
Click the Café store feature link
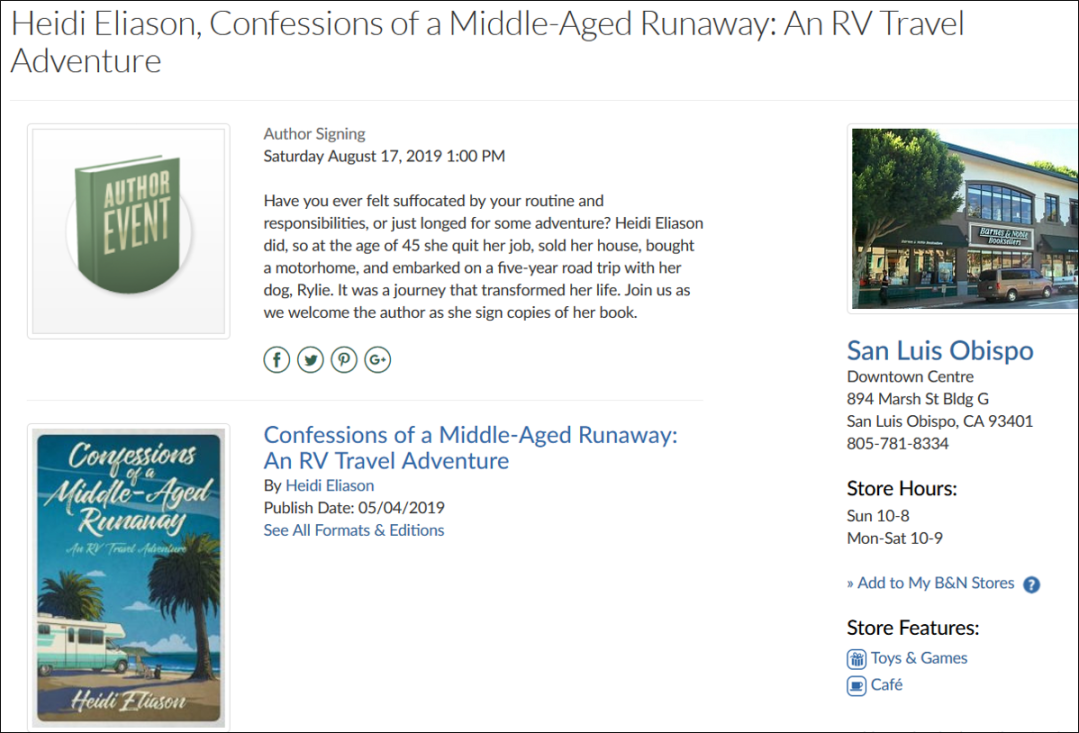(x=887, y=685)
